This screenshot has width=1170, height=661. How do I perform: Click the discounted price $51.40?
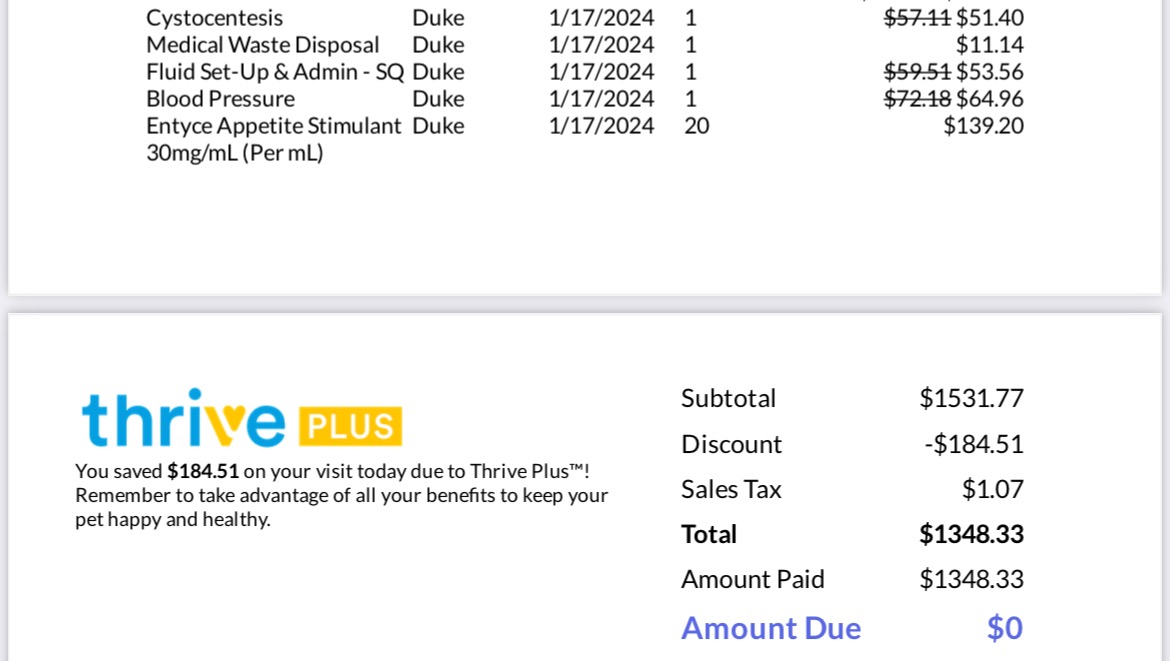tap(989, 17)
